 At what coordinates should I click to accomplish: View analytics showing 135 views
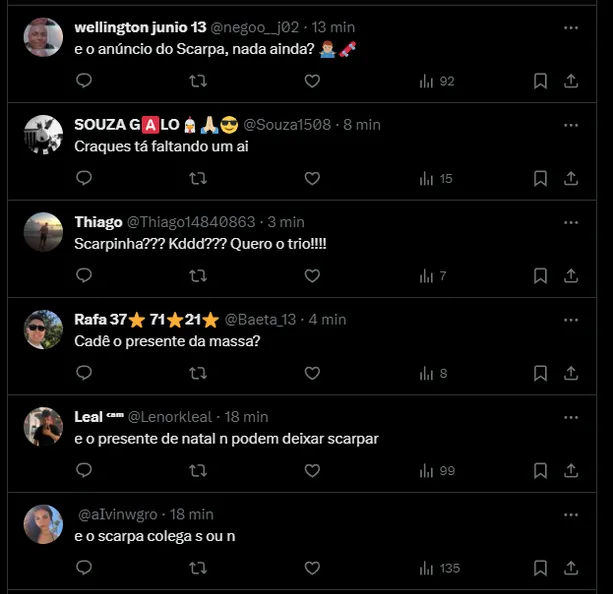[439, 568]
